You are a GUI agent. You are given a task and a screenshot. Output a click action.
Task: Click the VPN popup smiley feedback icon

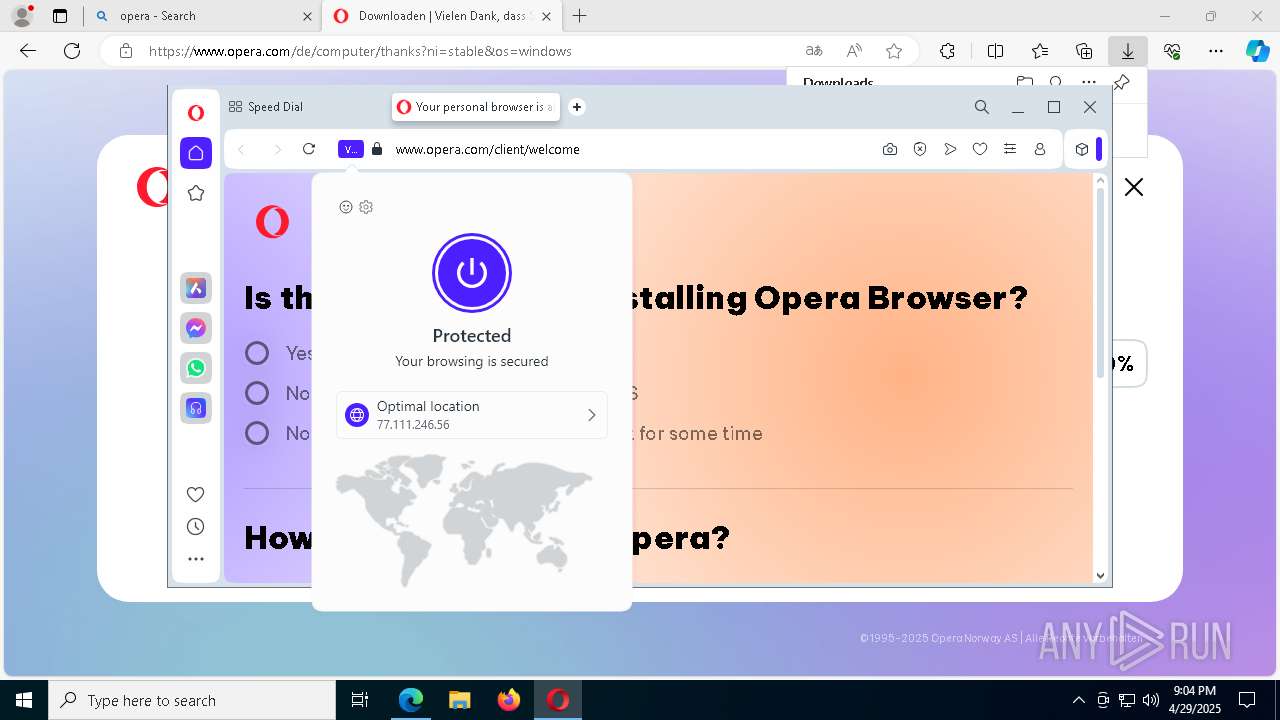[346, 207]
